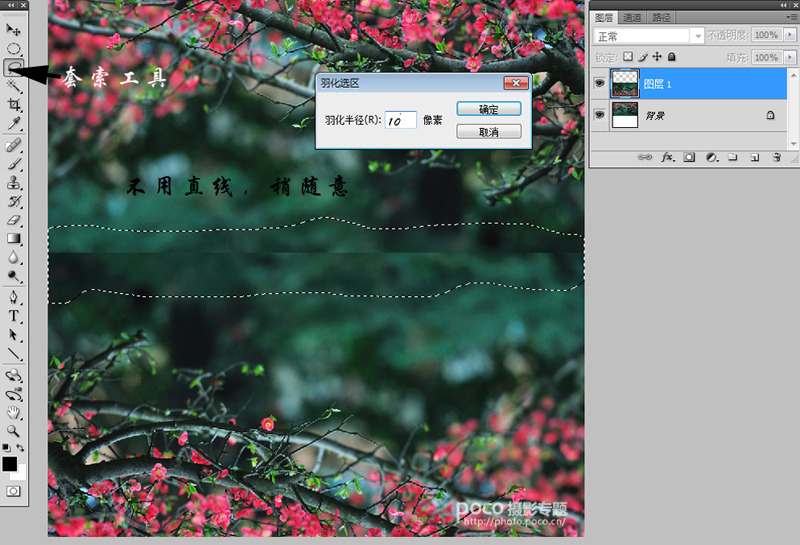Select the Type tool
The image size is (800, 545).
tap(13, 316)
